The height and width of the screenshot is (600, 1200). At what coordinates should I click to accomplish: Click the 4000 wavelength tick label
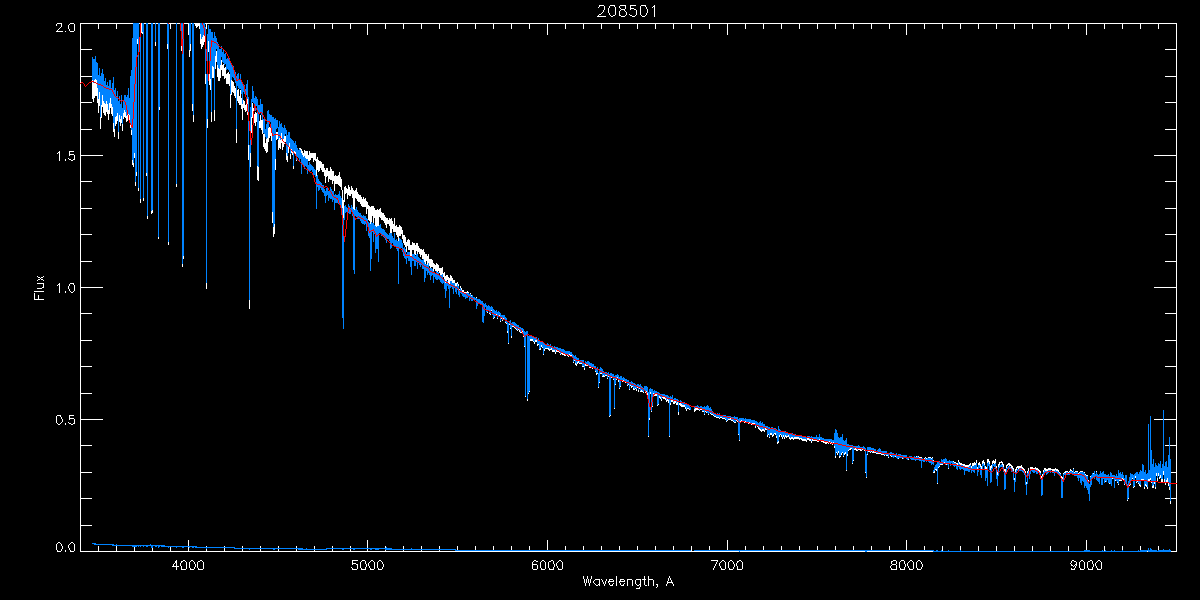coord(188,565)
